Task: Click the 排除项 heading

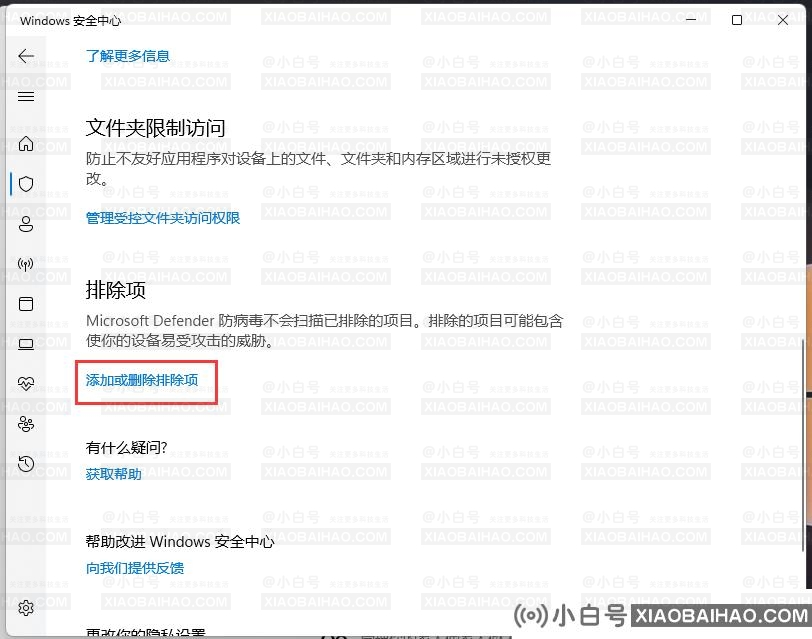Action: pos(116,290)
